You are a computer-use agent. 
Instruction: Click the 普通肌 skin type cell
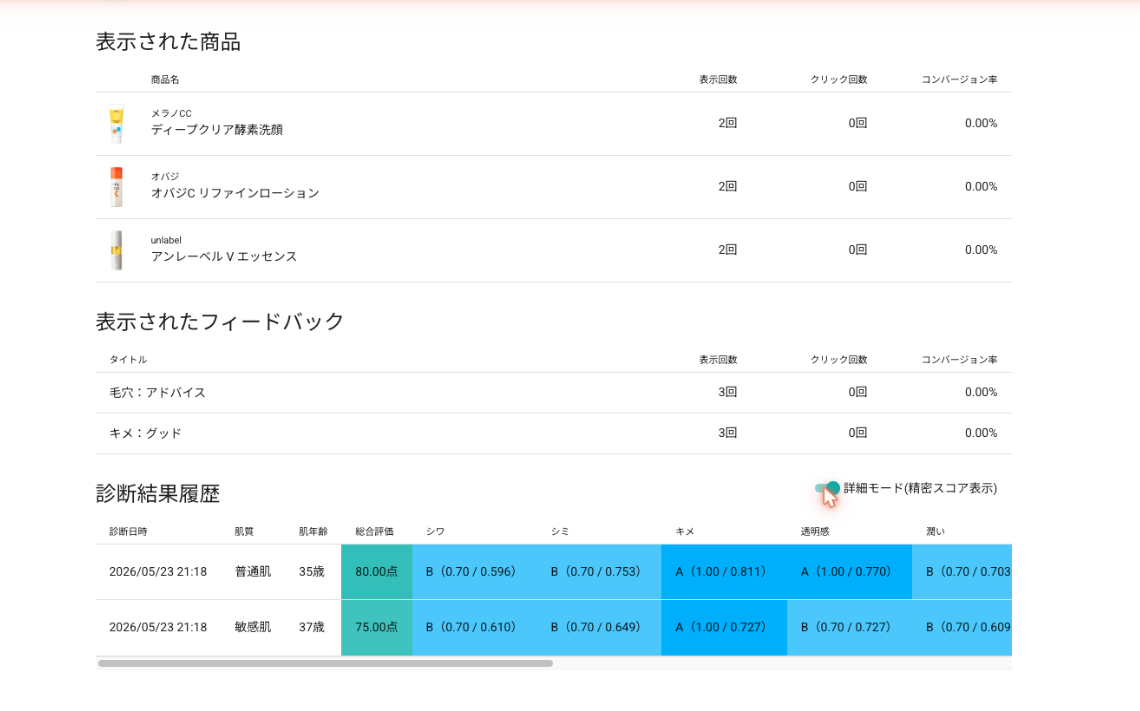(253, 572)
